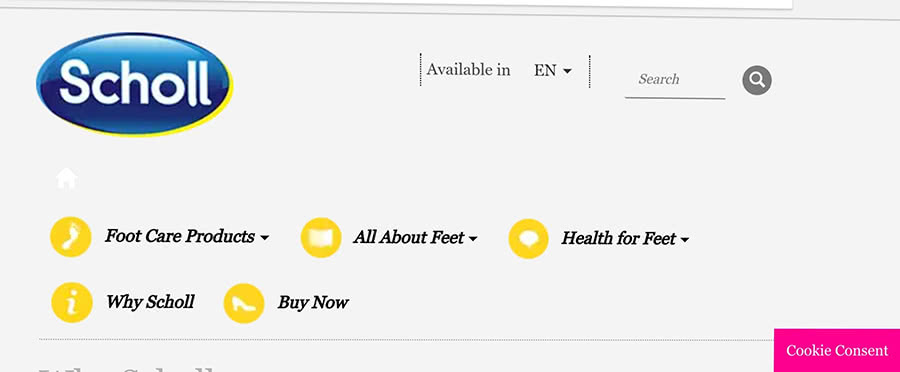Click the caret beside Foot Care Products
Image resolution: width=900 pixels, height=372 pixels.
265,238
